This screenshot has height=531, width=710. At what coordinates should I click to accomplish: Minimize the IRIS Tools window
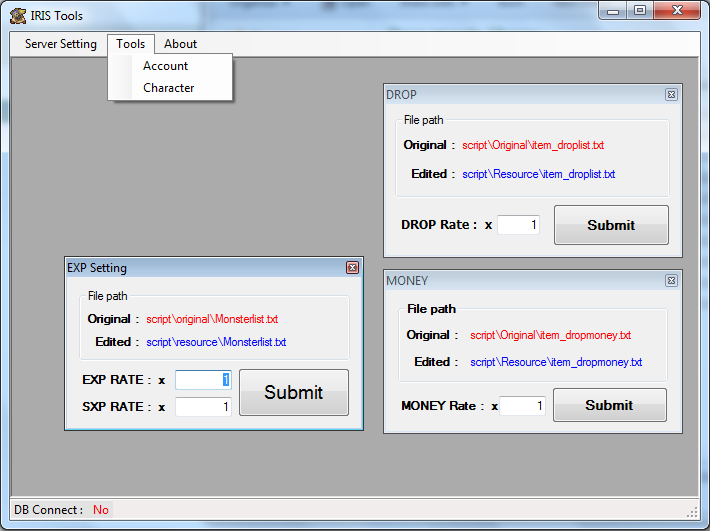coord(614,11)
